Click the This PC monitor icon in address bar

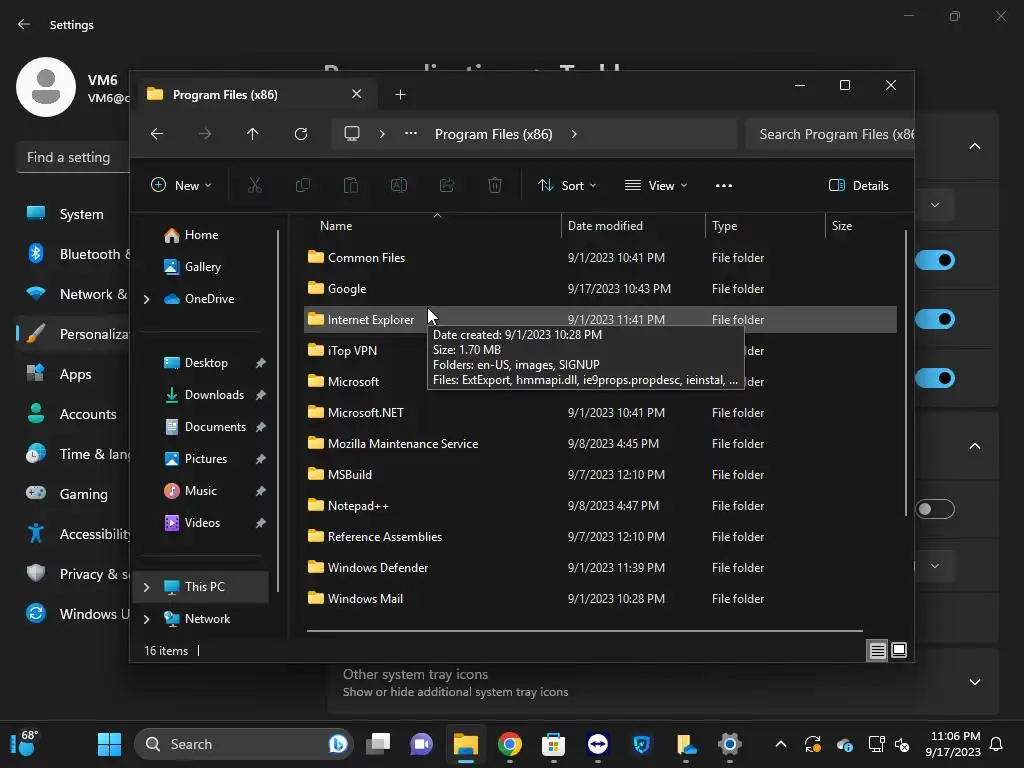tap(352, 134)
